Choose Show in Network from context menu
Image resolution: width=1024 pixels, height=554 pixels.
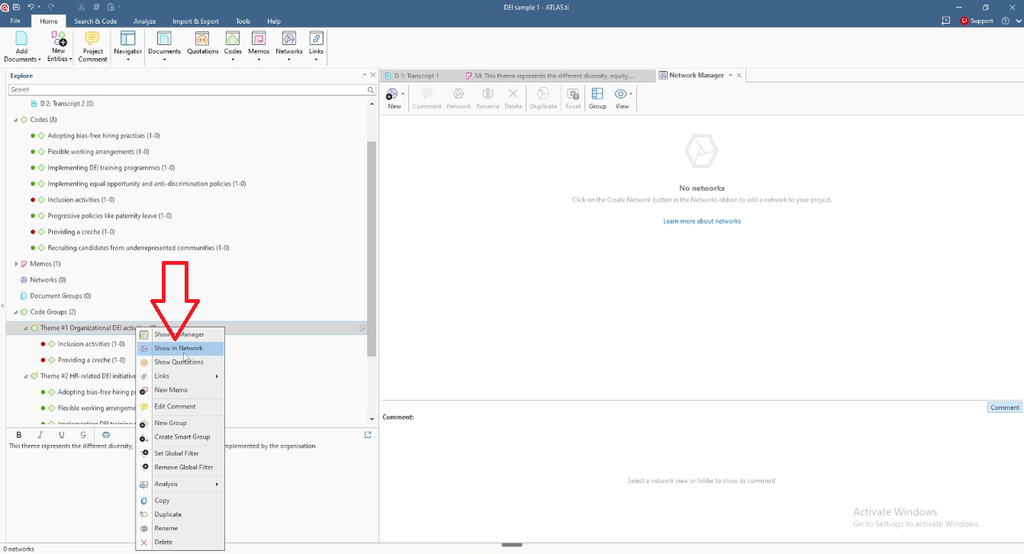pos(180,348)
